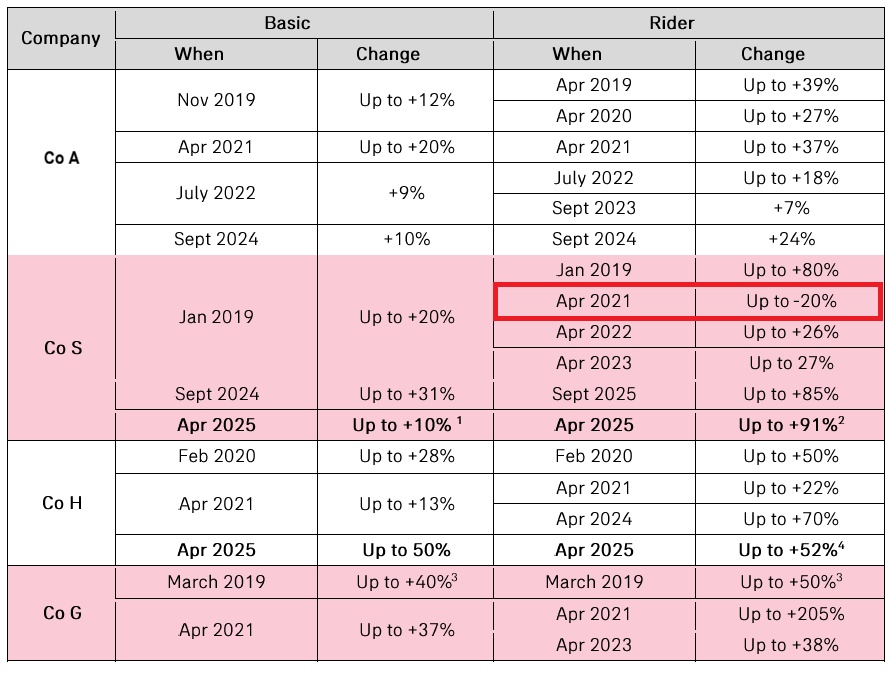The height and width of the screenshot is (680, 893).
Task: Click the Co A row label
Action: point(61,157)
